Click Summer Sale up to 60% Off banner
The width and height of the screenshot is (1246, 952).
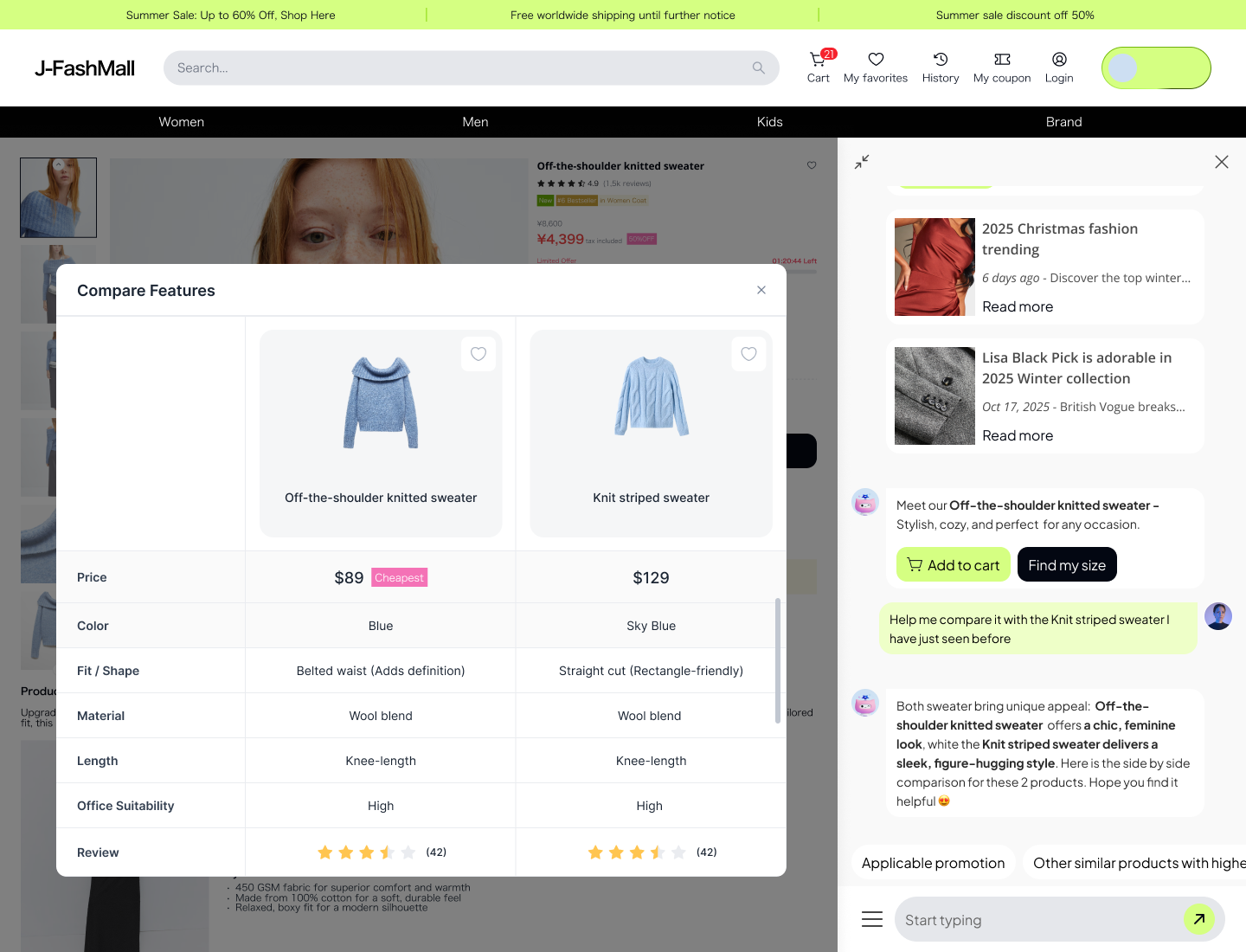pos(230,15)
